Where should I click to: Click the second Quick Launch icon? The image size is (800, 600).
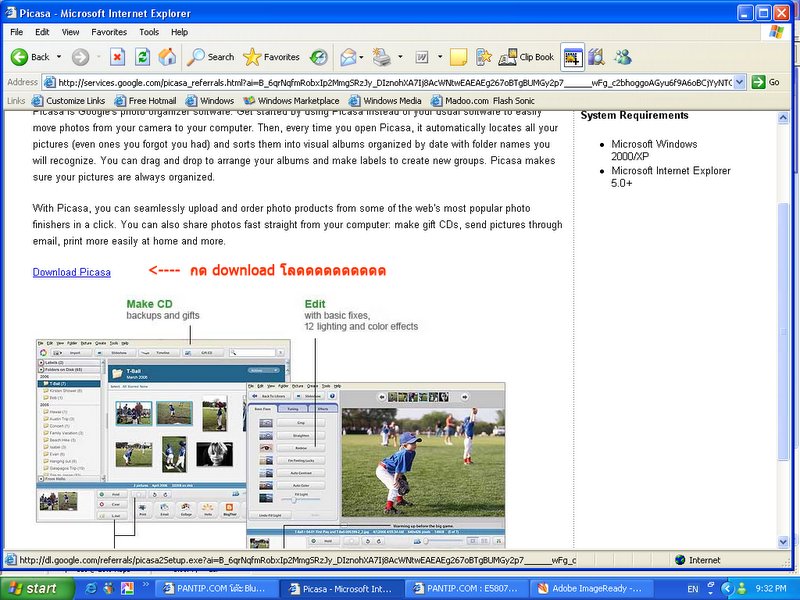click(109, 589)
